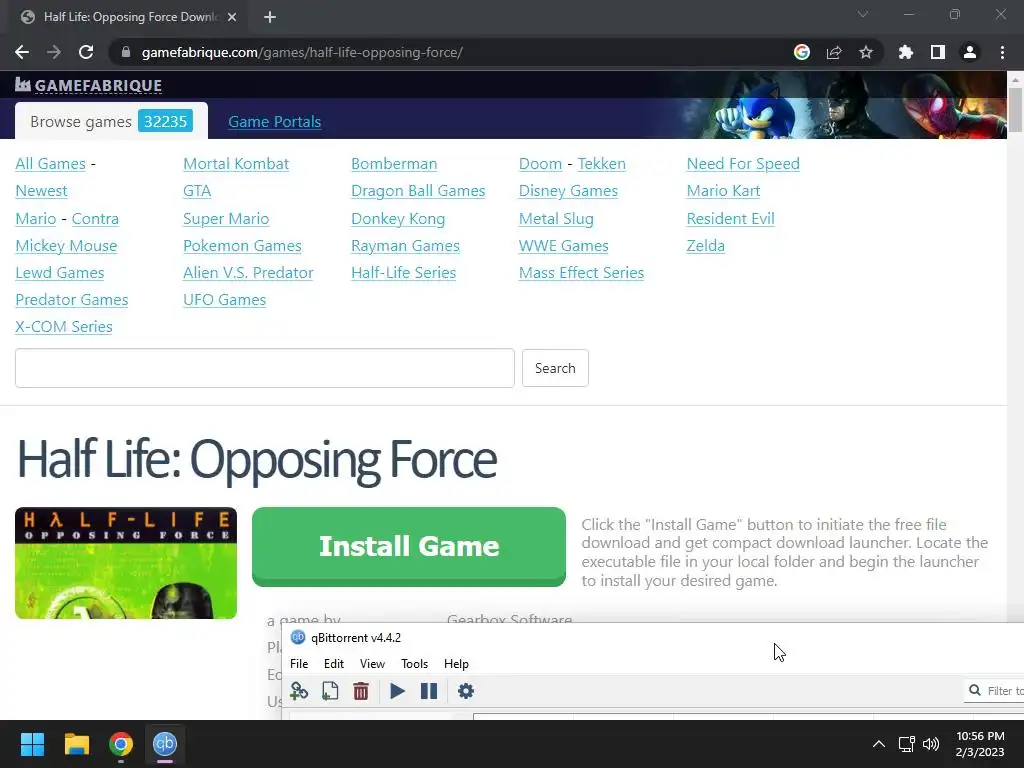Open the Chrome three-dot menu
The height and width of the screenshot is (768, 1024).
(1002, 52)
